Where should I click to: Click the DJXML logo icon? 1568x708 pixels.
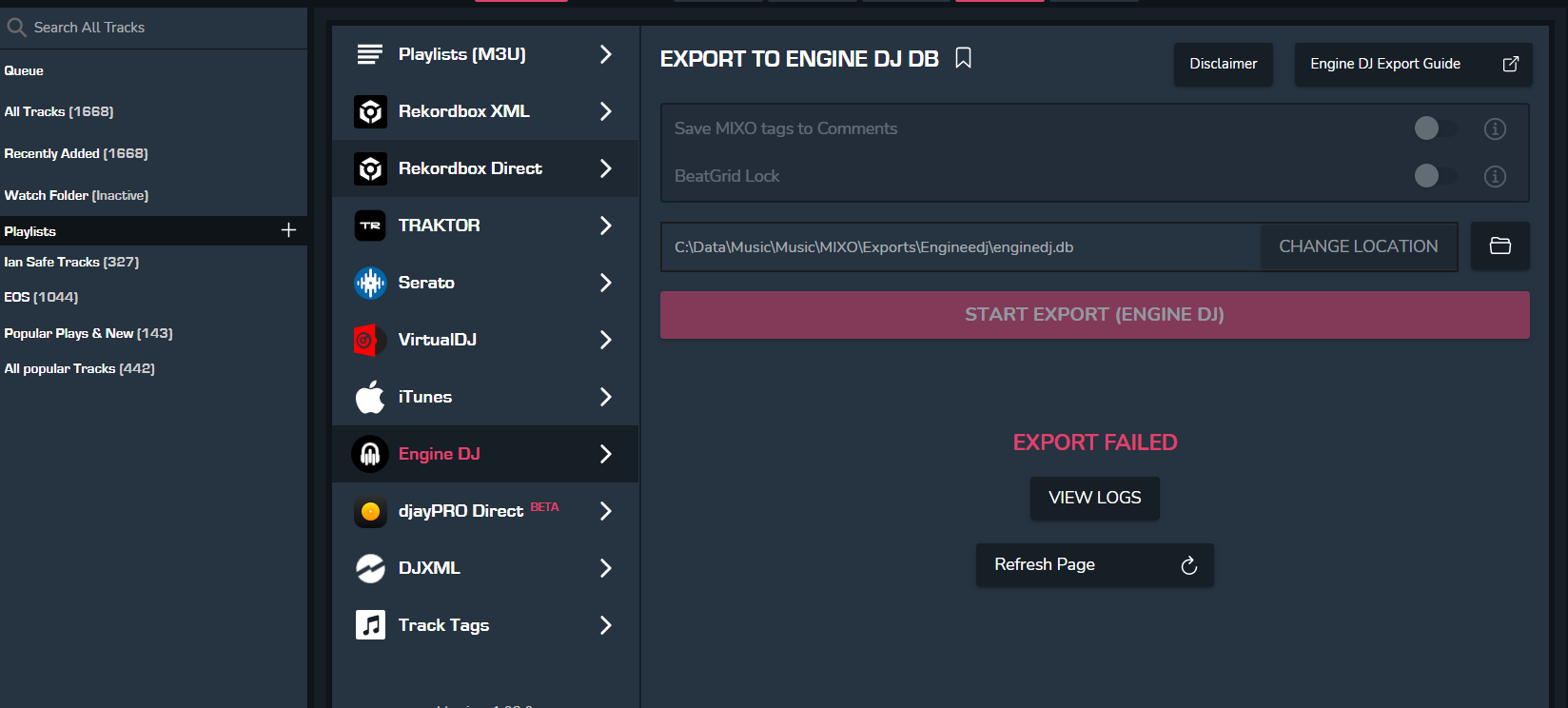[370, 568]
